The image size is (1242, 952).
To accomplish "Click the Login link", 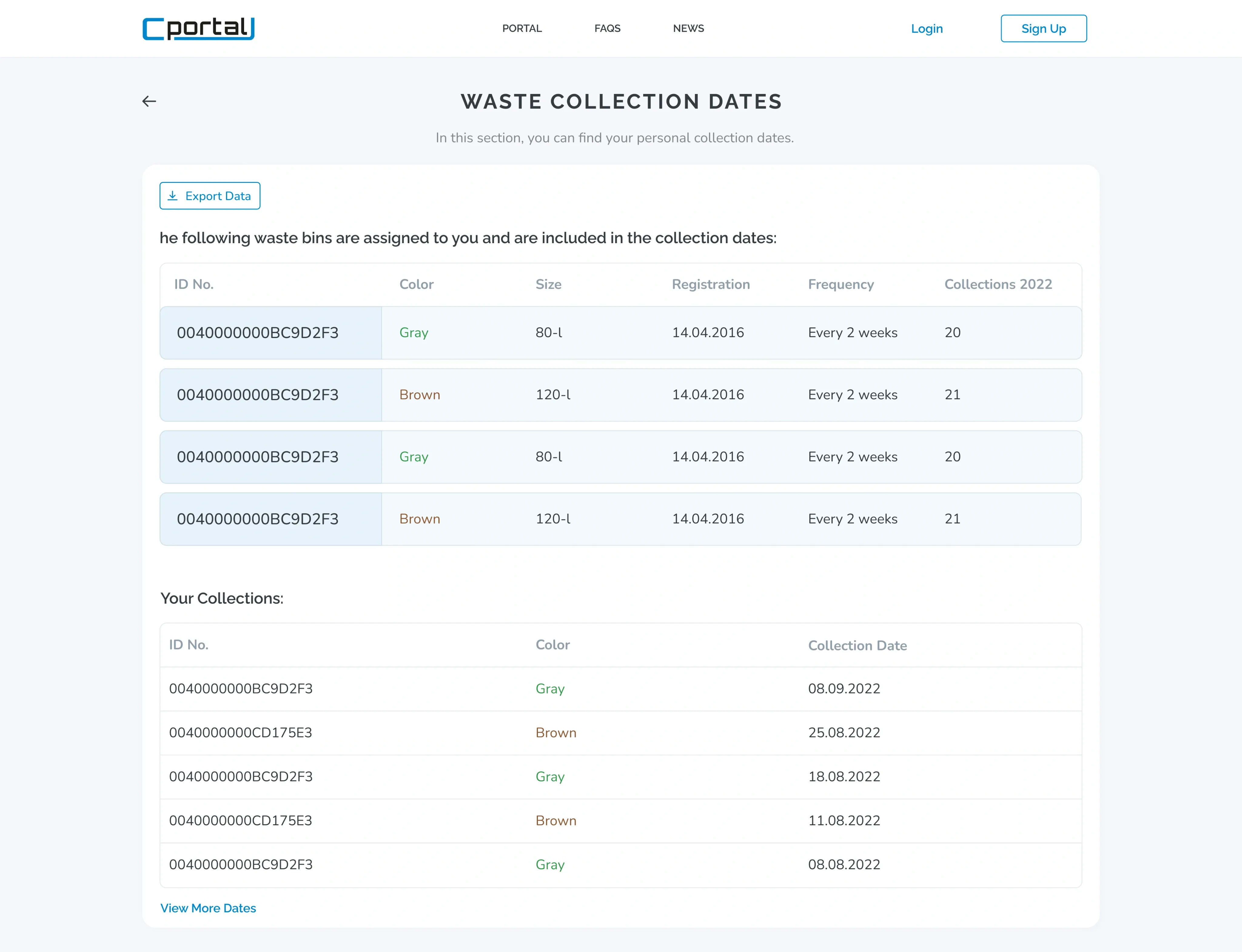I will [926, 28].
